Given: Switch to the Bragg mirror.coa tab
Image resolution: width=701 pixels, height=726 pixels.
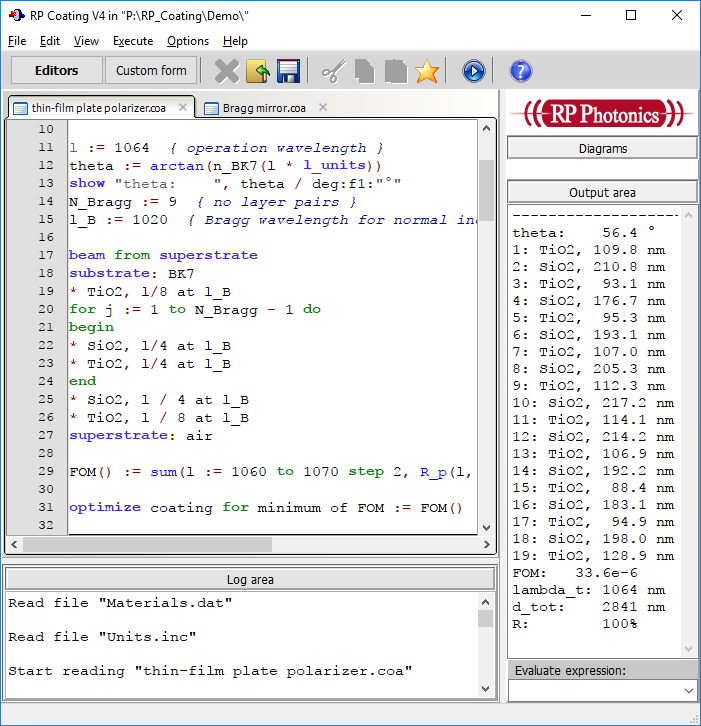Looking at the screenshot, I should point(264,108).
